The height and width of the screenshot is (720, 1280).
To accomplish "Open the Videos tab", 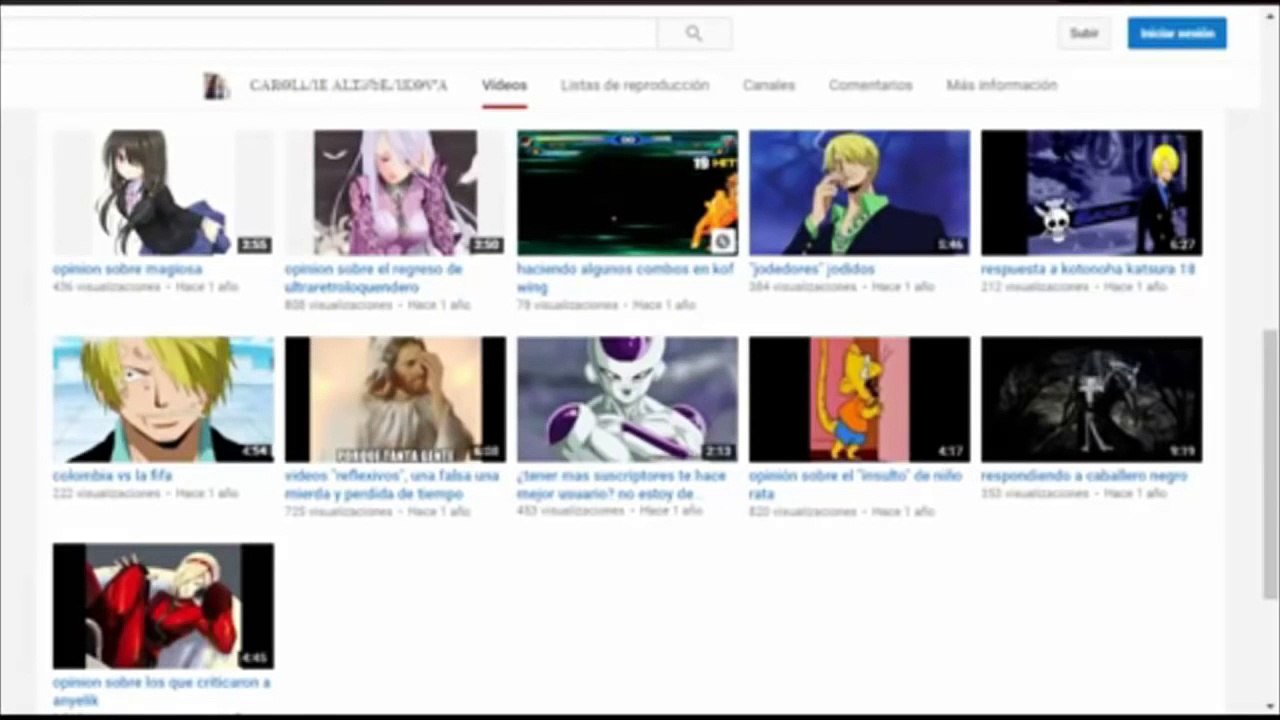I will 504,85.
